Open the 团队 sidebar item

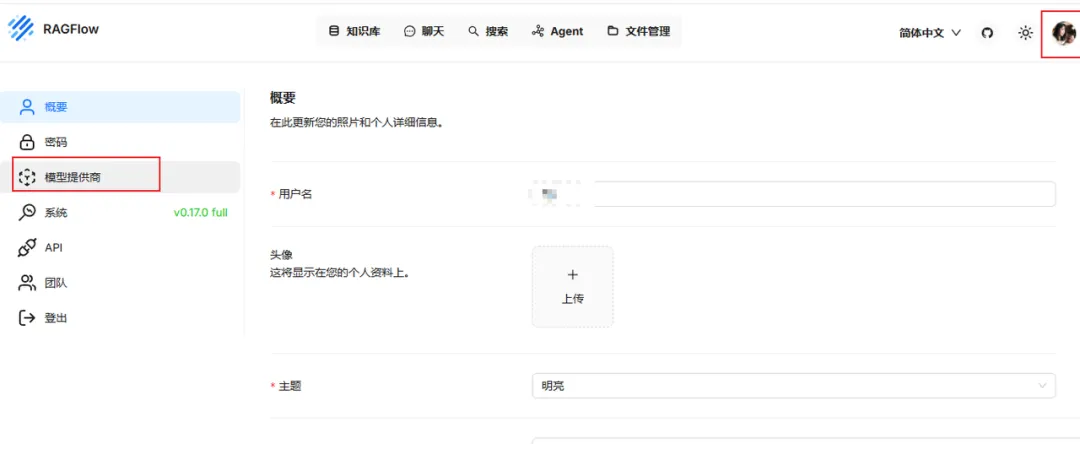point(120,283)
